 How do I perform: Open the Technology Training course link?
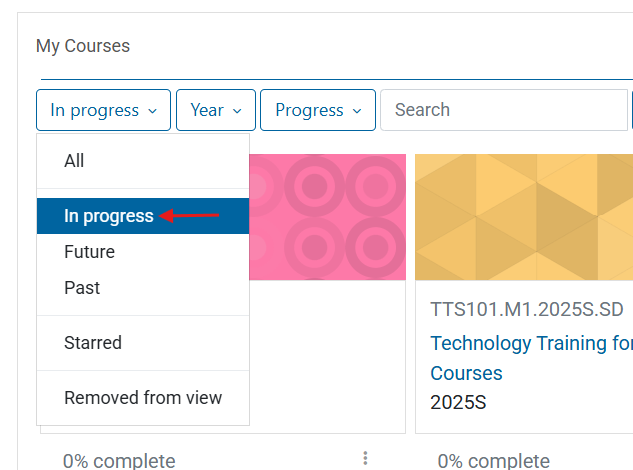coord(531,344)
